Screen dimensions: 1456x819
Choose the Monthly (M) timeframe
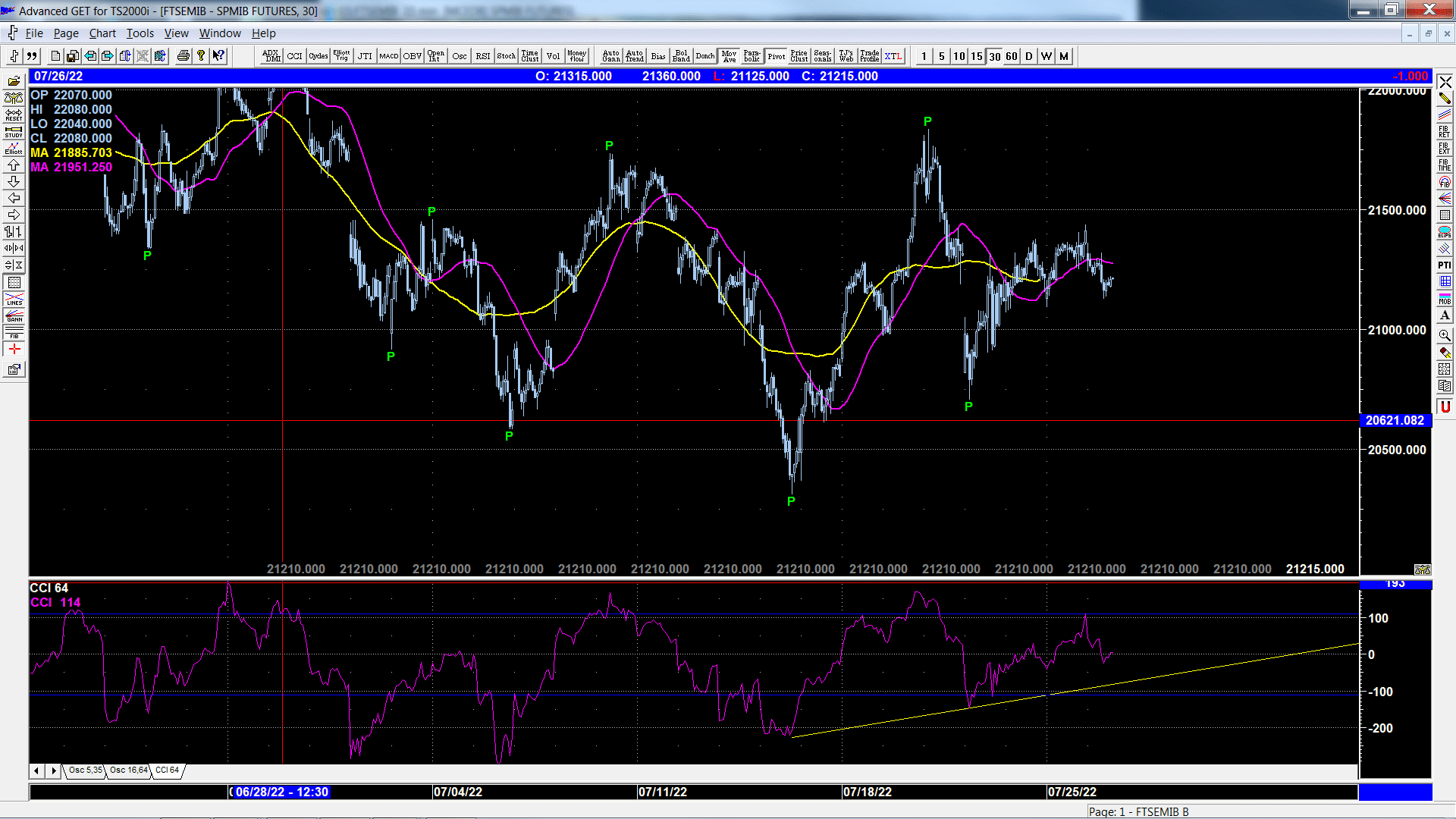click(1064, 56)
